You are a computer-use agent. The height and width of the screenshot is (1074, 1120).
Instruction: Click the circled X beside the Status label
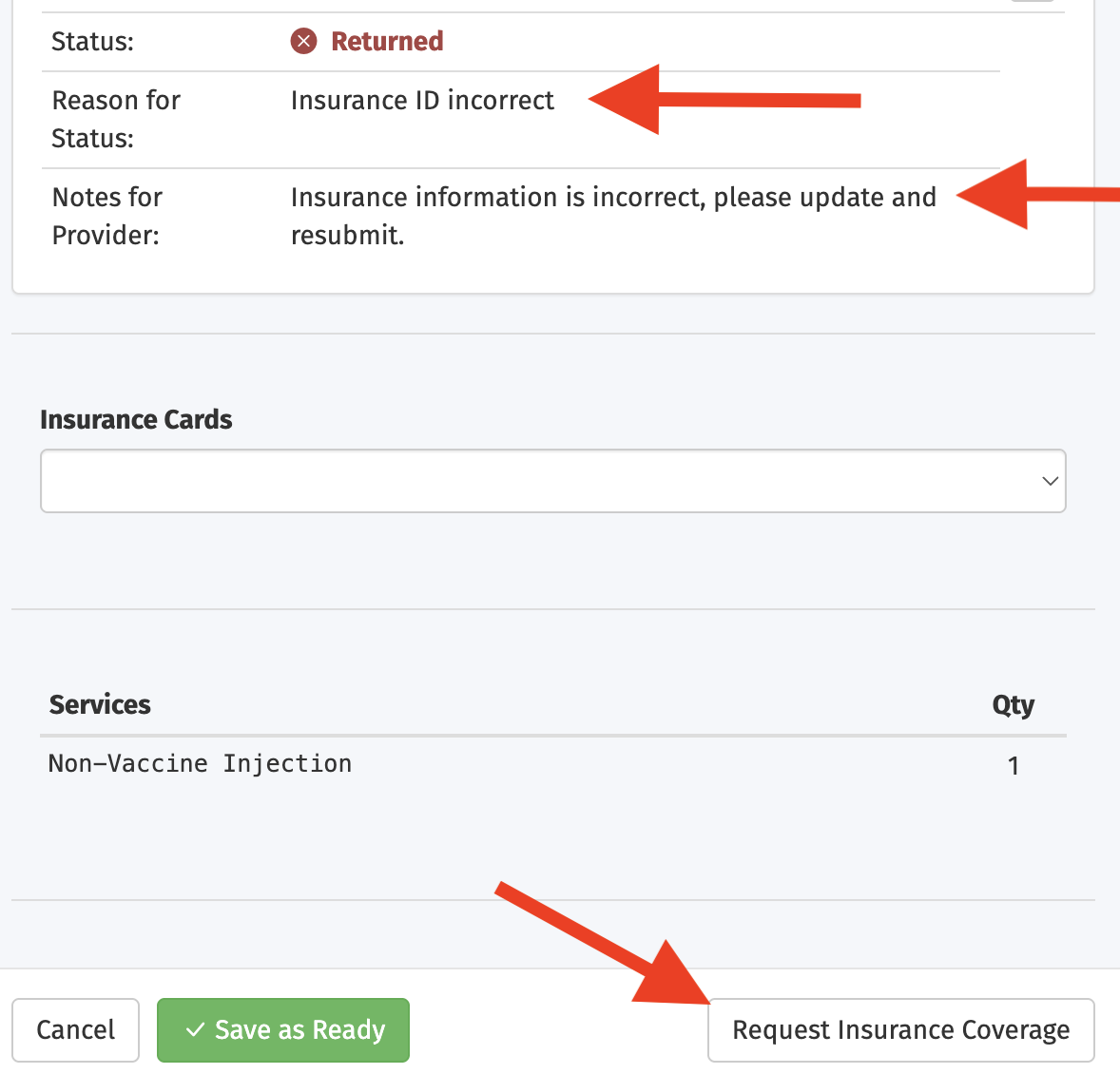point(302,41)
